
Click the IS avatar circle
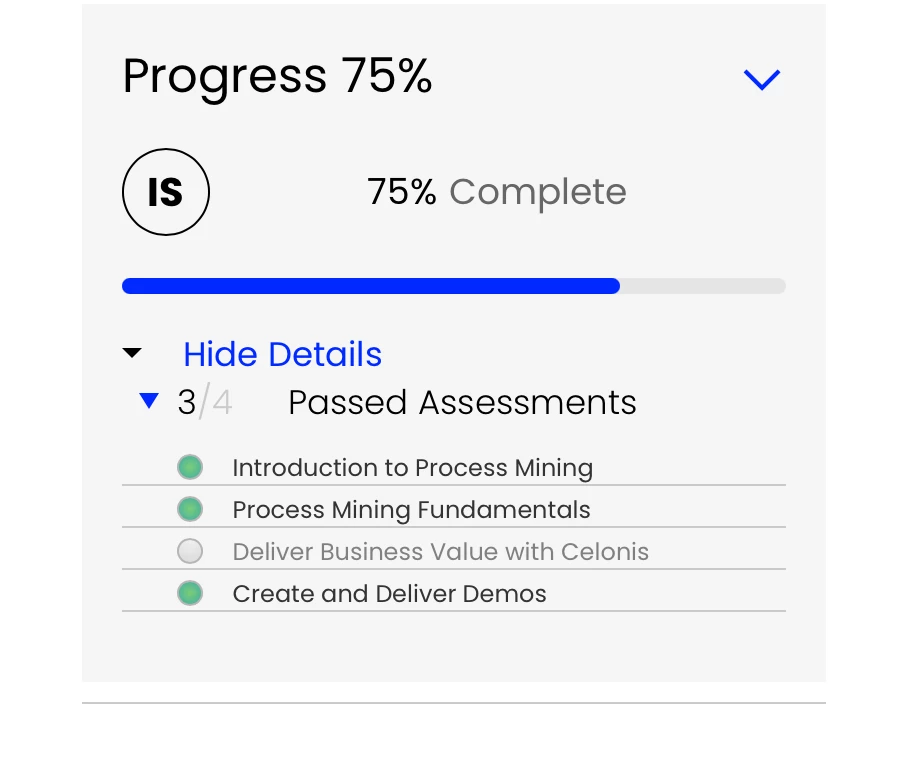[166, 192]
